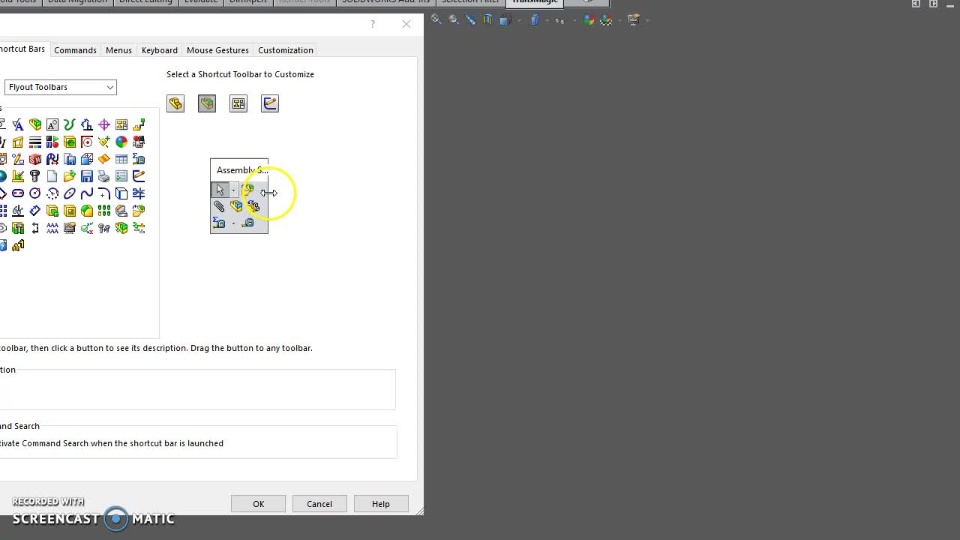Screen dimensions: 960x540
Task: Click the circle sketch icon
Action: point(35,193)
